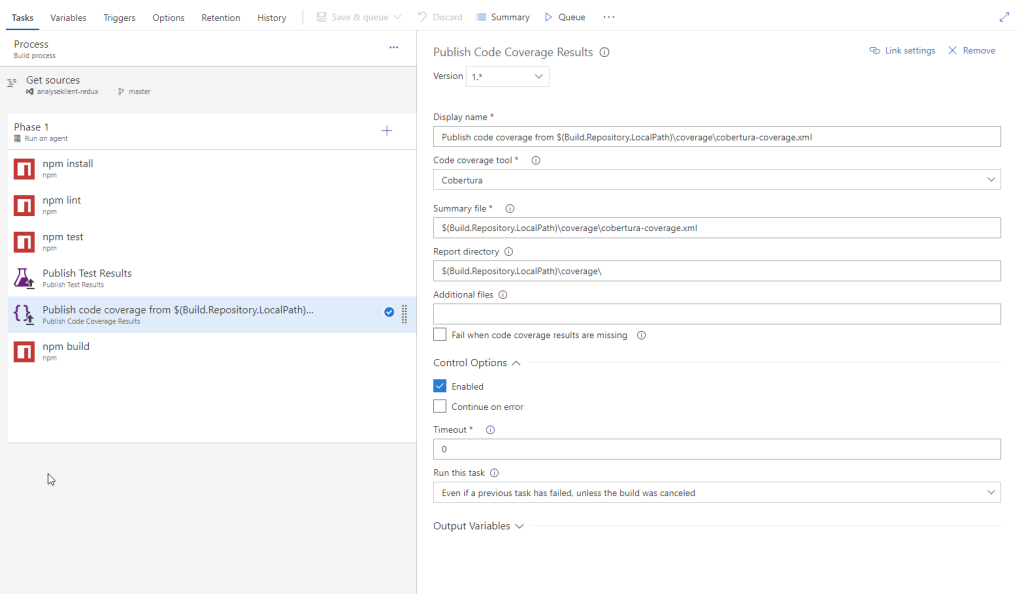Screen dimensions: 1024x594
Task: Click the npm install task icon
Action: pyautogui.click(x=24, y=169)
